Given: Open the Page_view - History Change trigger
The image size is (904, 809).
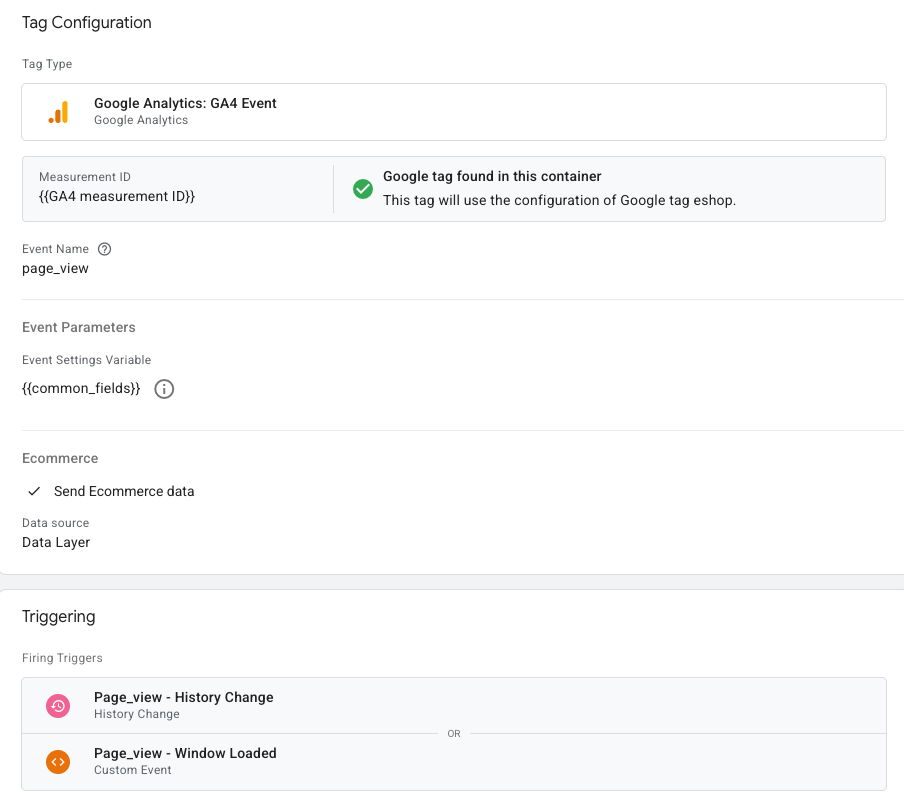Looking at the screenshot, I should (x=454, y=706).
